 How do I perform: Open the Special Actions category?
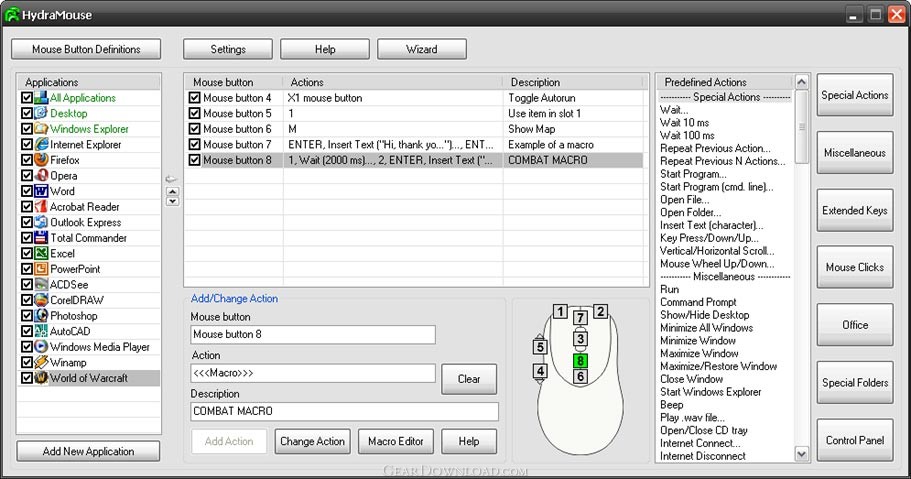pyautogui.click(x=855, y=95)
